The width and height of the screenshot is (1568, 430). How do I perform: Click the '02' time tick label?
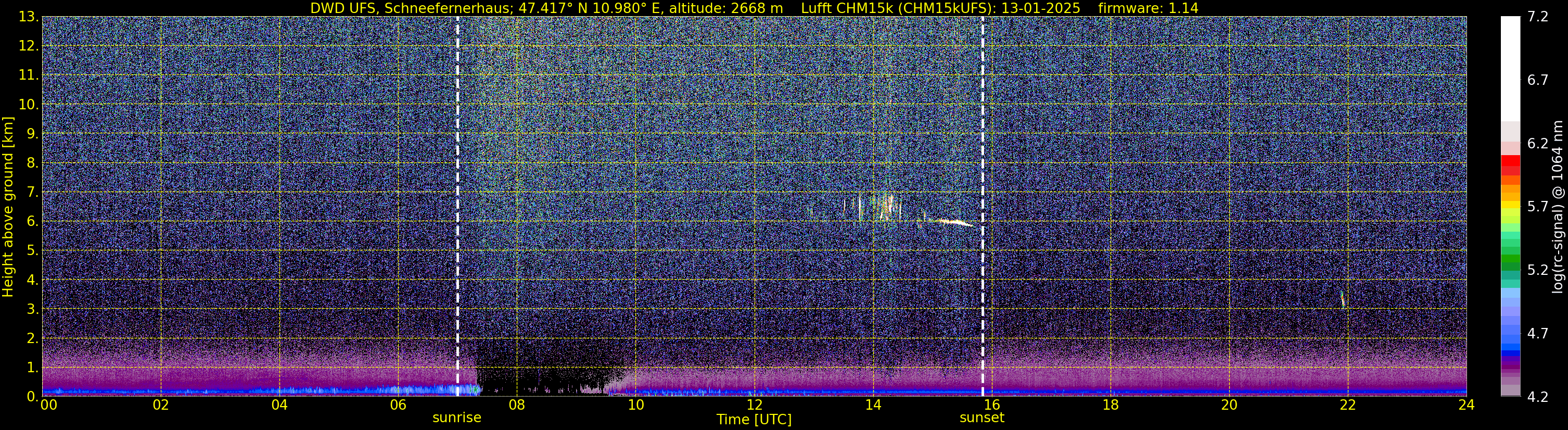(x=161, y=405)
